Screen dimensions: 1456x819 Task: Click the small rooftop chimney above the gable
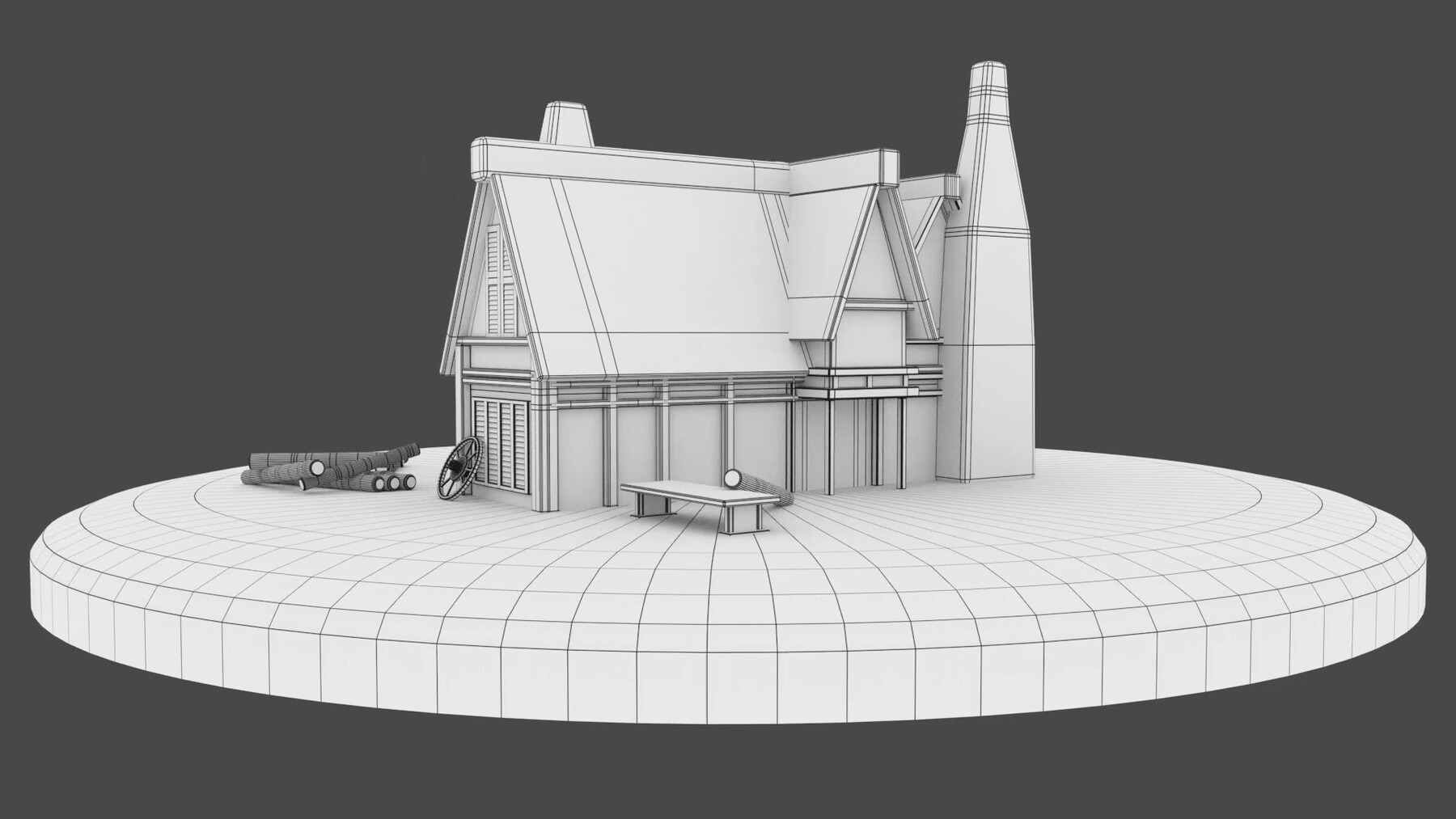(x=566, y=121)
